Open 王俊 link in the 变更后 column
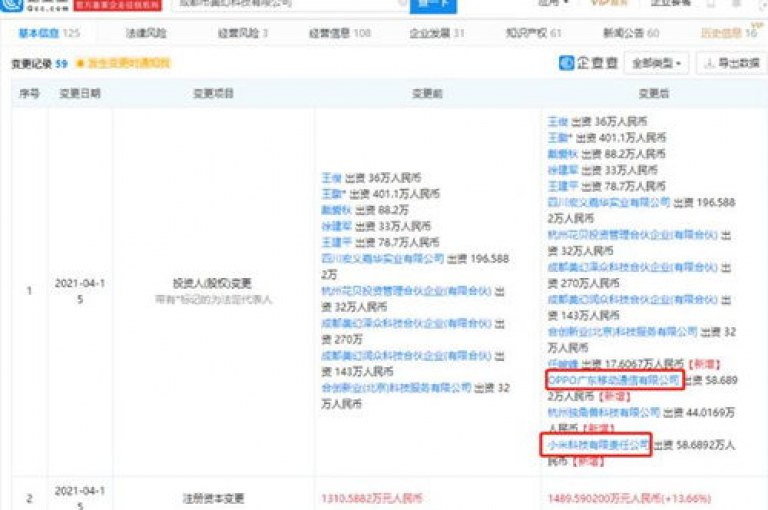 click(x=557, y=121)
